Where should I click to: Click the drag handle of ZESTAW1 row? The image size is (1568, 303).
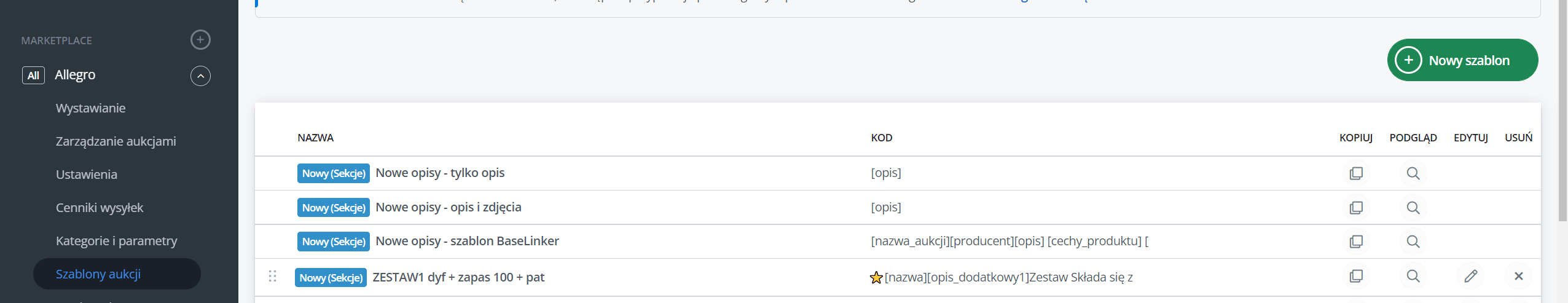[x=273, y=276]
